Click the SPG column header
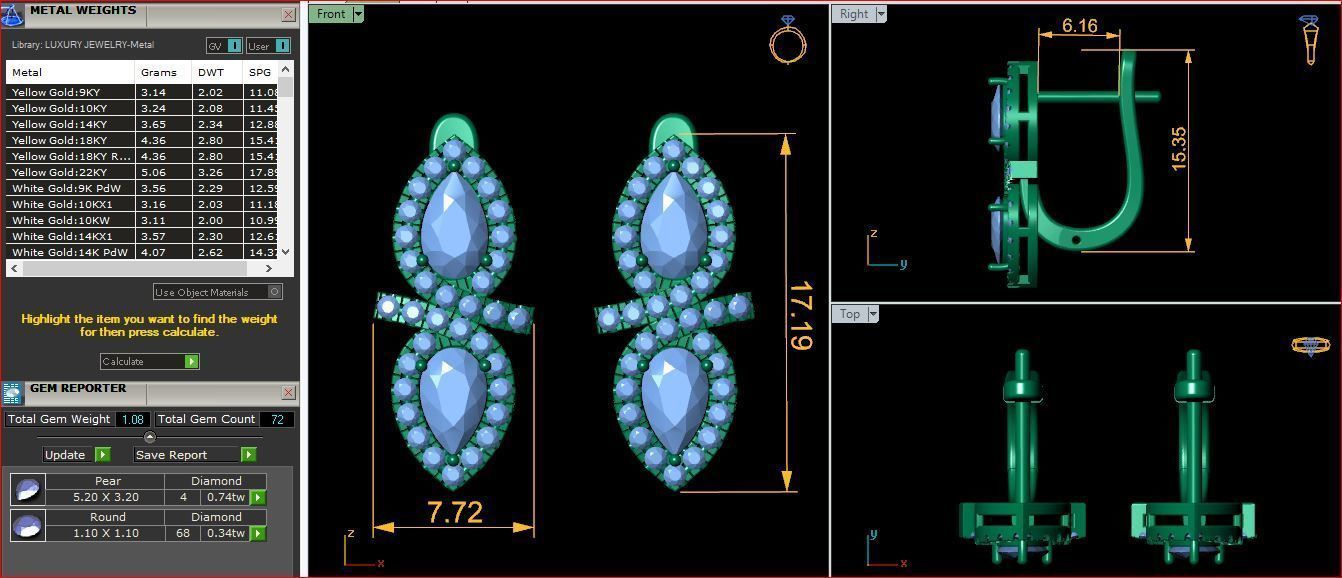Image resolution: width=1342 pixels, height=578 pixels. point(260,72)
